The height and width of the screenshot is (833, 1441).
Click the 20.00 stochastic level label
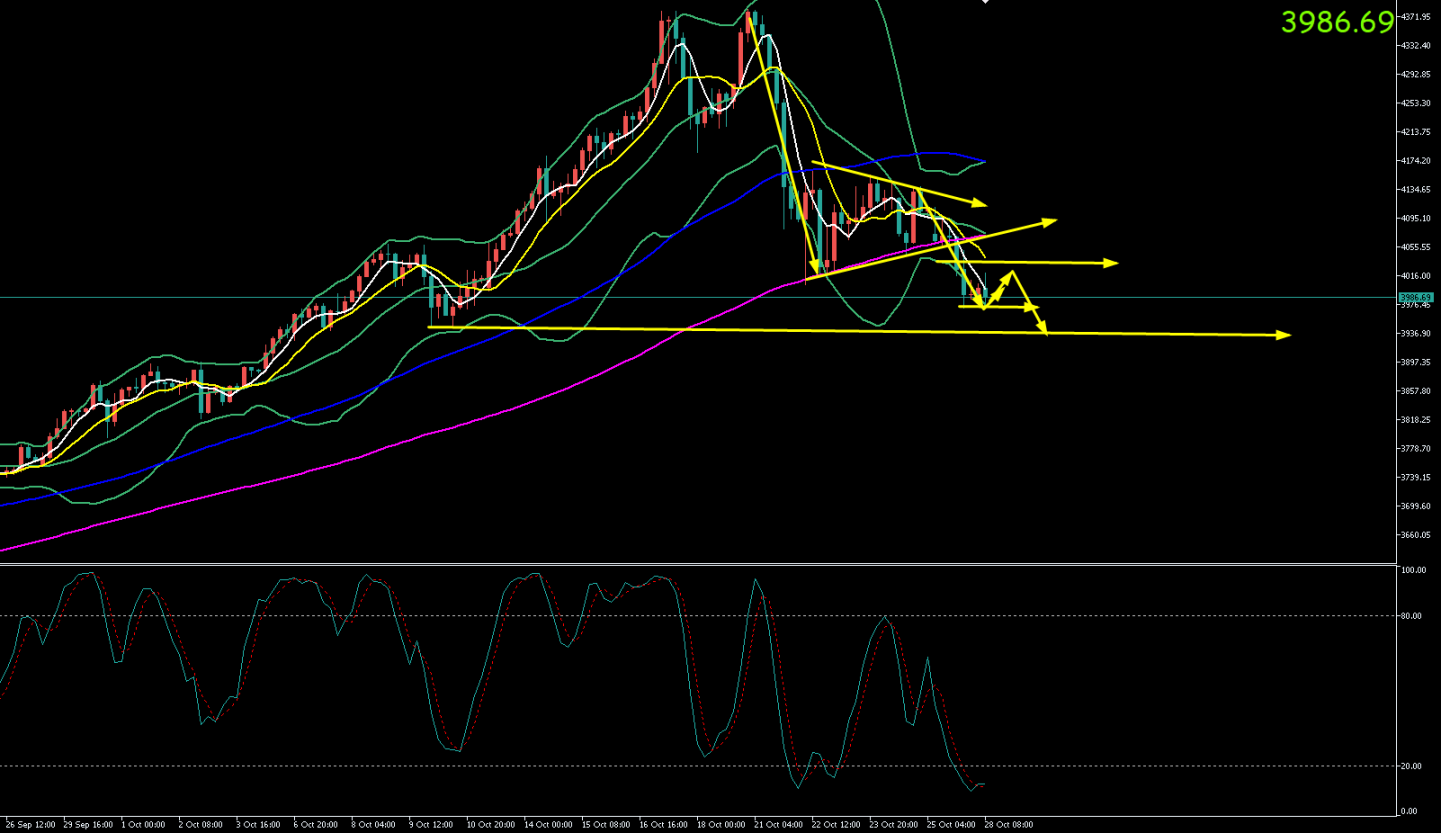1412,766
